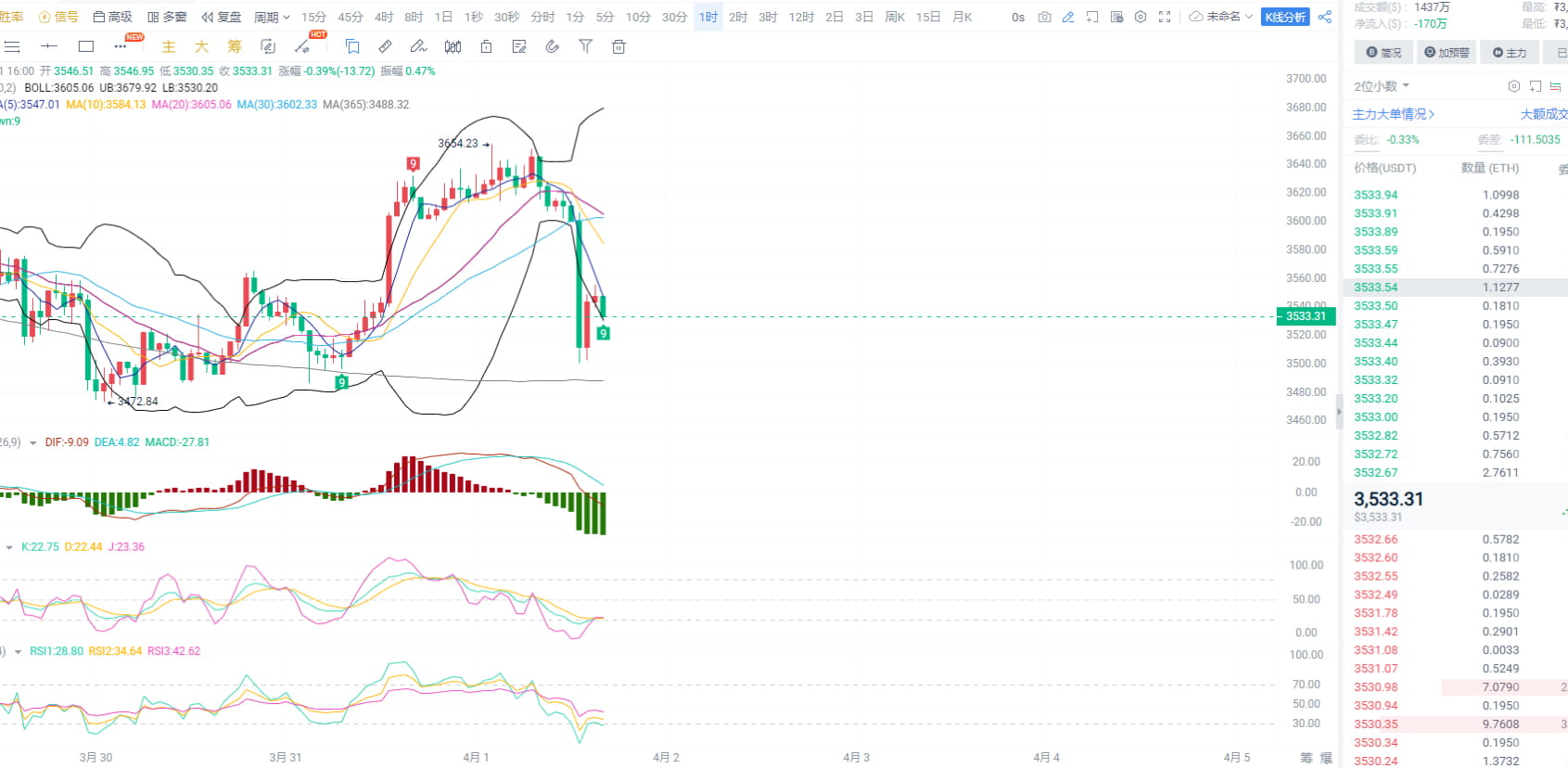Open the 周期 period dropdown
This screenshot has height=768, width=1568.
[272, 17]
